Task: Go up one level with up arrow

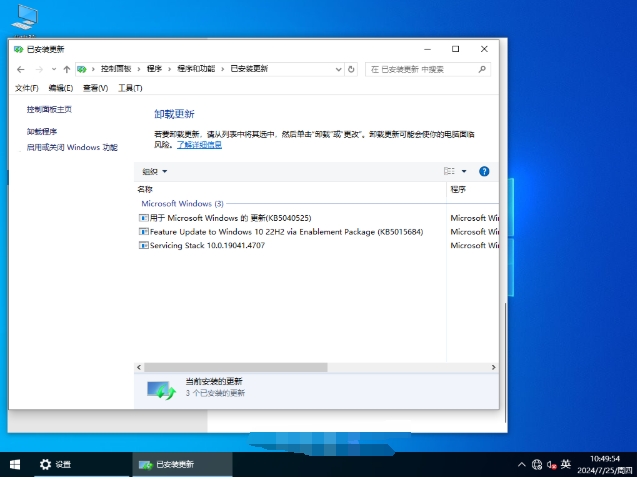Action: [x=67, y=69]
